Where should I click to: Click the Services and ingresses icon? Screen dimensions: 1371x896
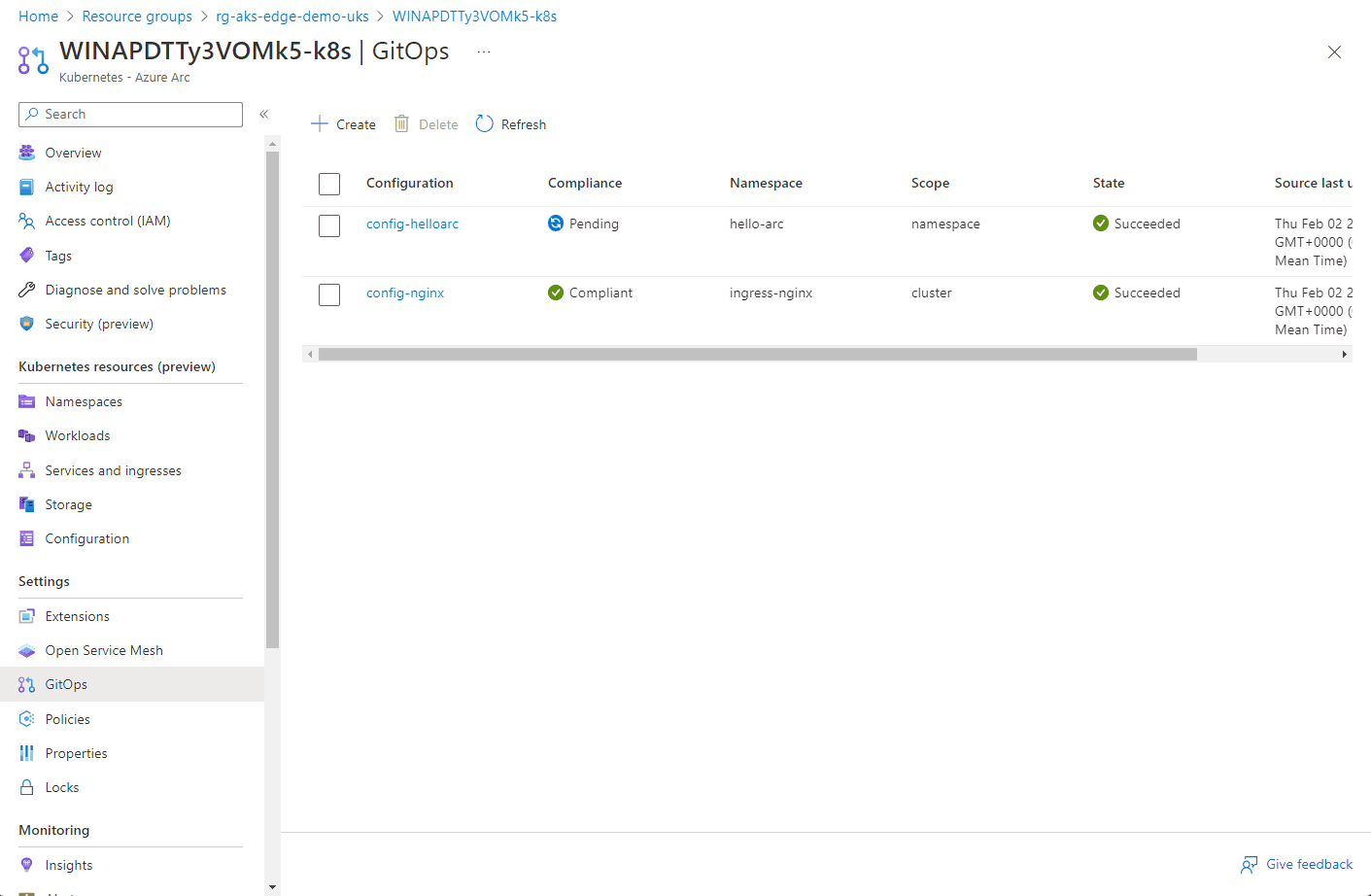point(26,470)
